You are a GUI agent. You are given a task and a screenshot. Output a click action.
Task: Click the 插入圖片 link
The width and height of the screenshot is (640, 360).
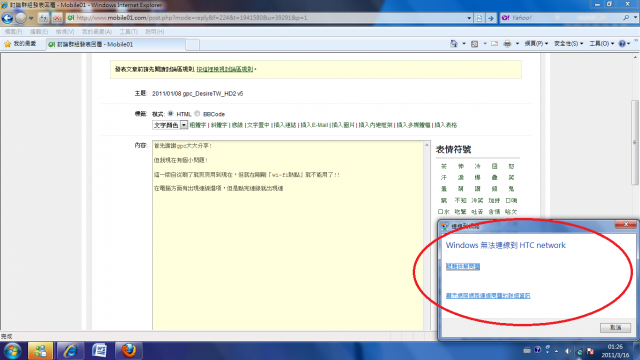tap(343, 125)
